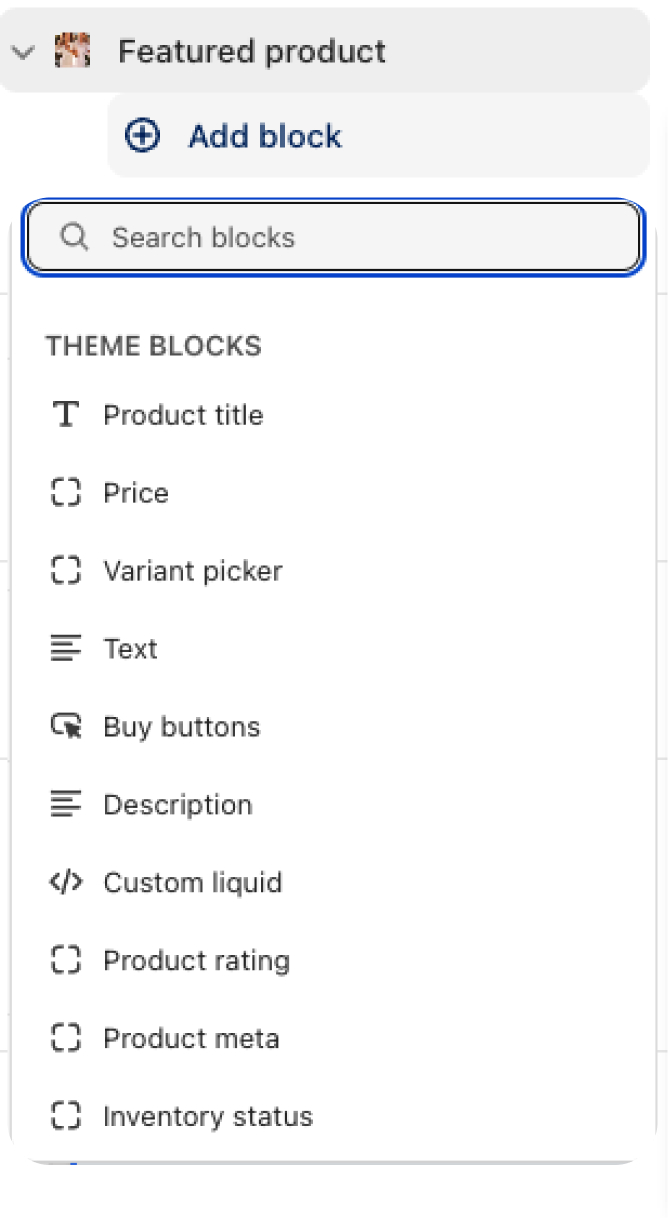Click the Inventory status block icon
Image resolution: width=668 pixels, height=1218 pixels.
(x=66, y=1117)
